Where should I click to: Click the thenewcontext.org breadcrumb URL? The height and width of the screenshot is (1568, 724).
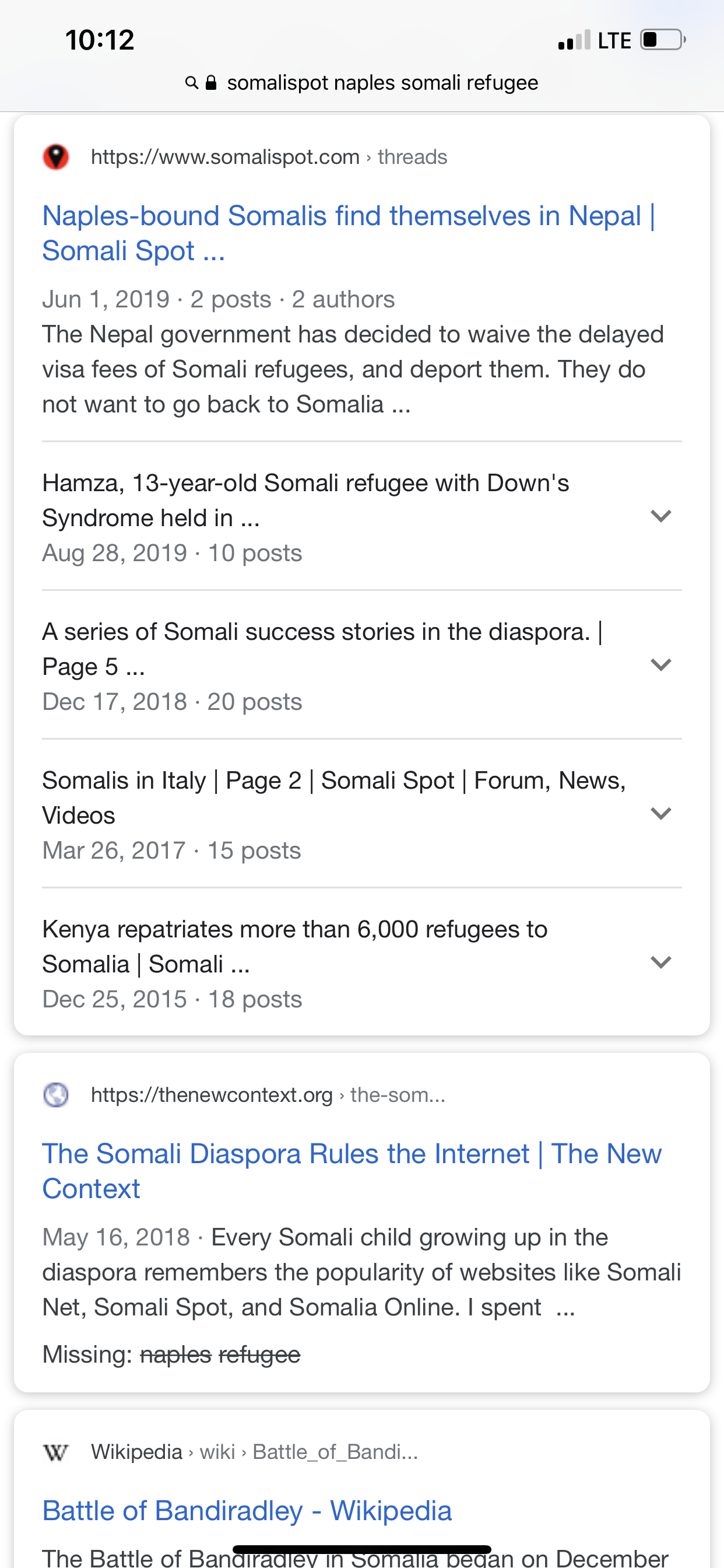(x=268, y=1094)
